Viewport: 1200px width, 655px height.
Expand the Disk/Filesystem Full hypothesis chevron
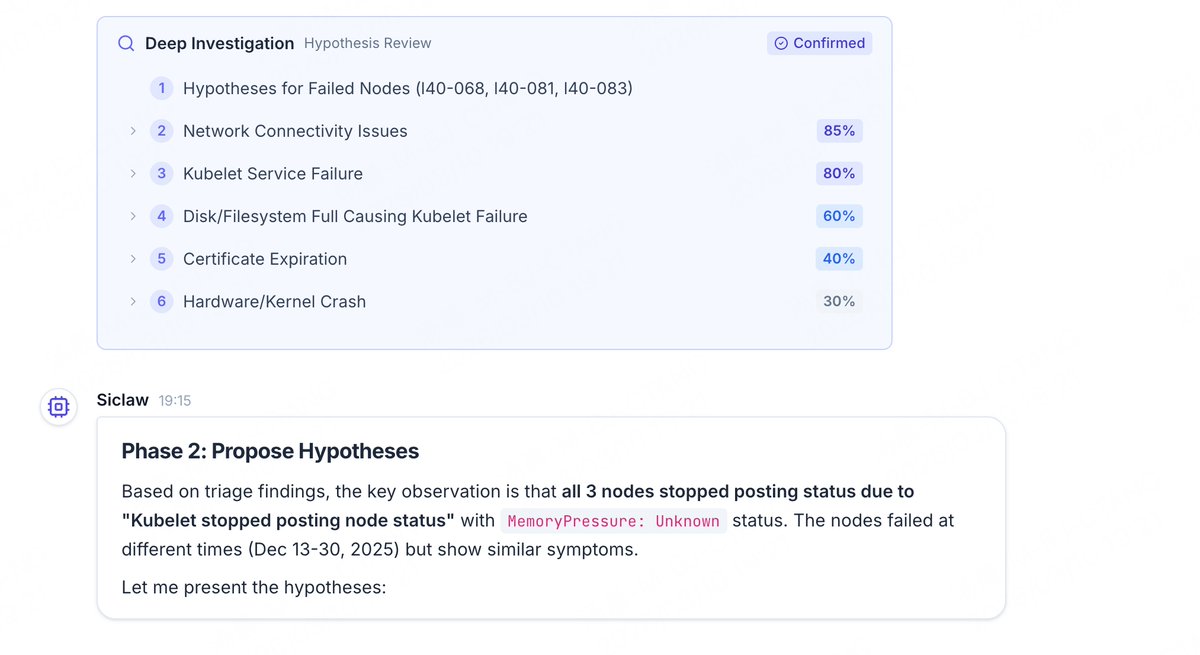(x=133, y=216)
